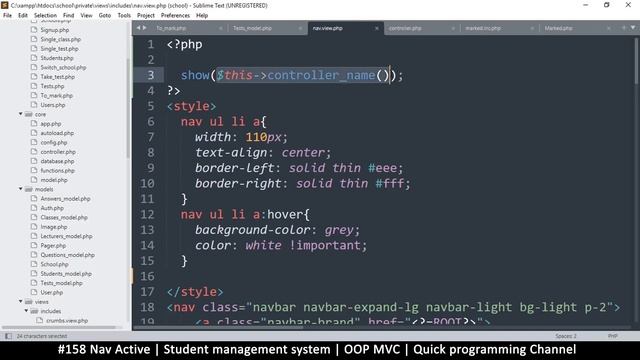This screenshot has height=360, width=640.
Task: Open the Edit menu
Action: (x=23, y=16)
